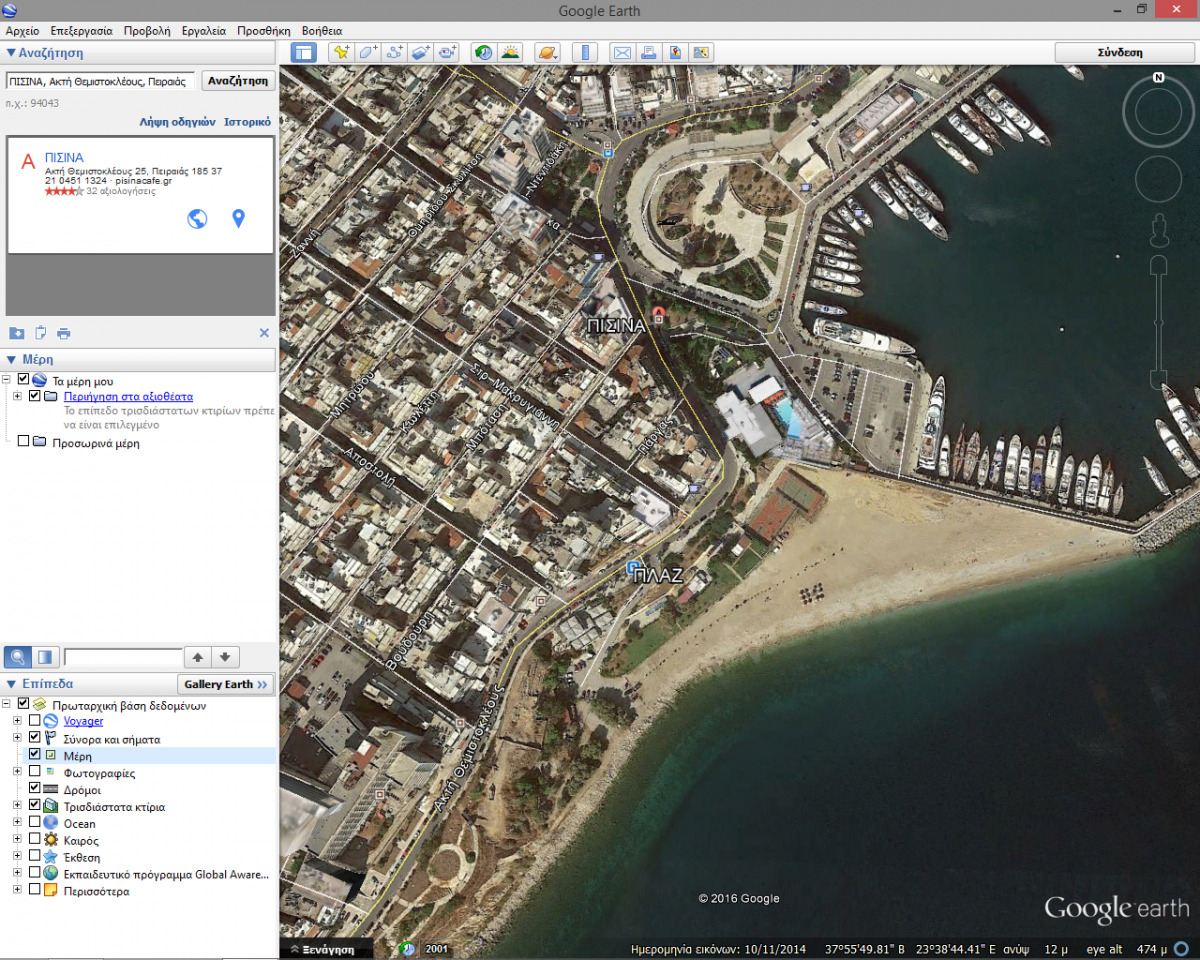Open the Προσθήκη menu
Viewport: 1200px width, 960px height.
coord(263,31)
